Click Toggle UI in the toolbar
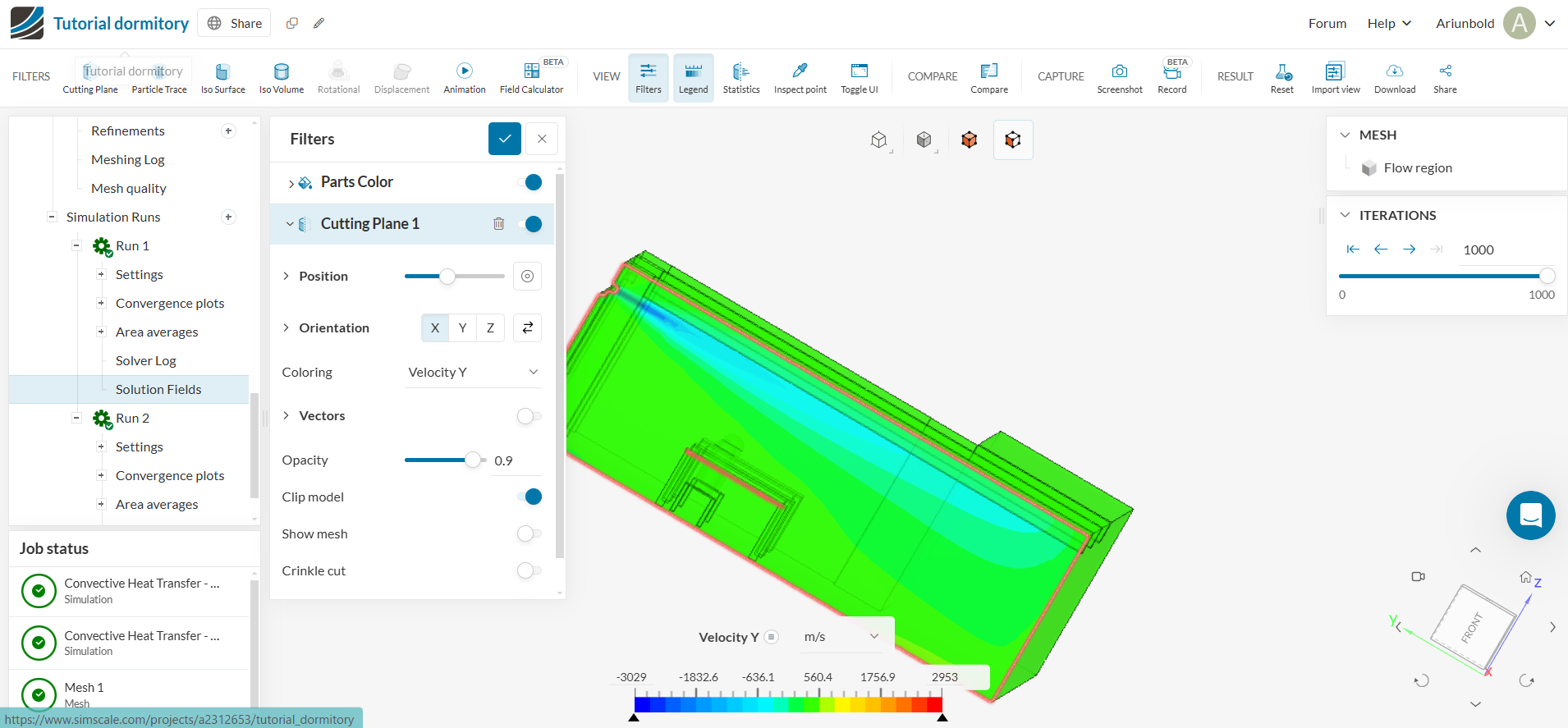 [860, 78]
